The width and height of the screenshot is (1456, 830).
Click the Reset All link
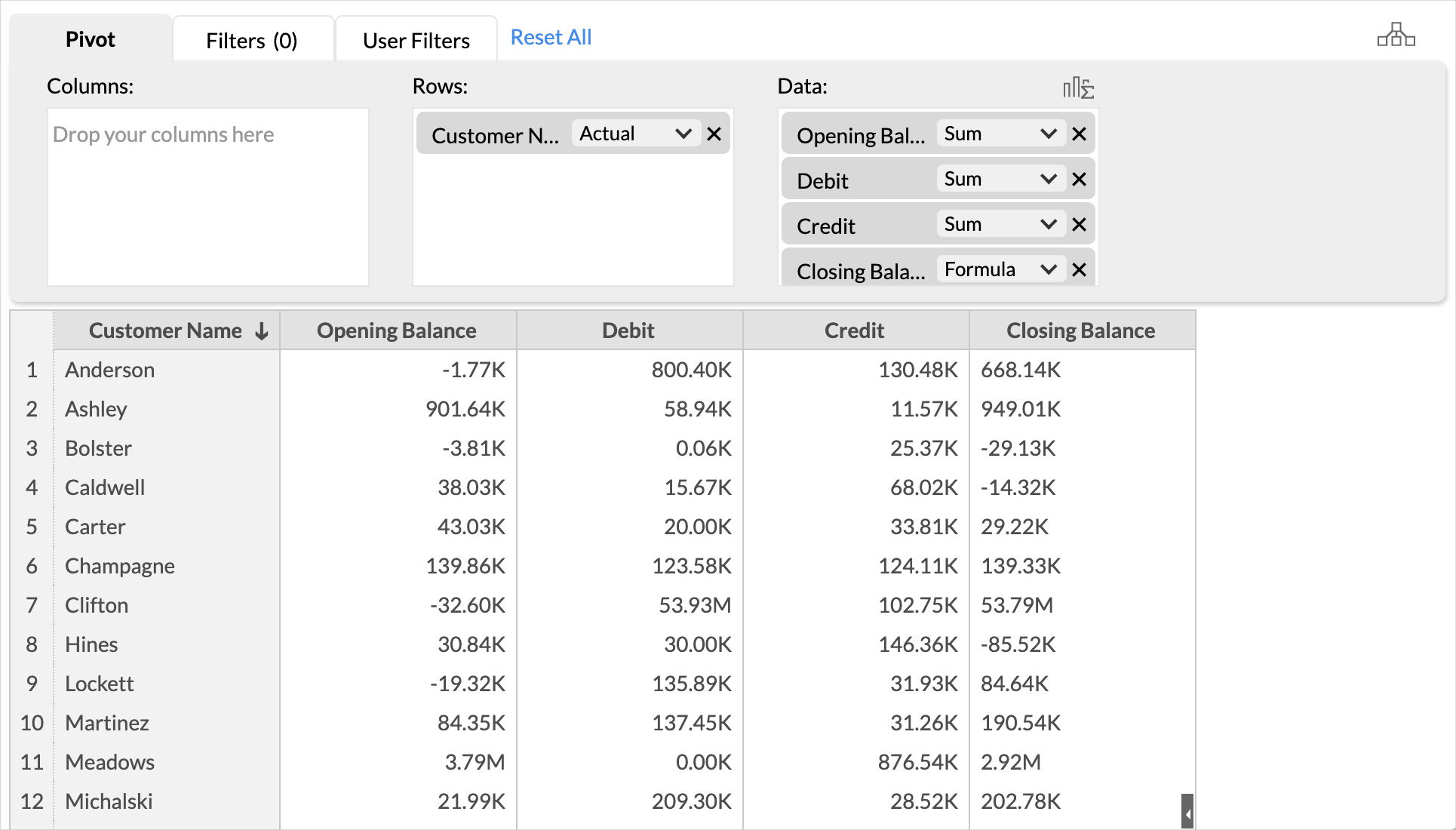click(551, 37)
